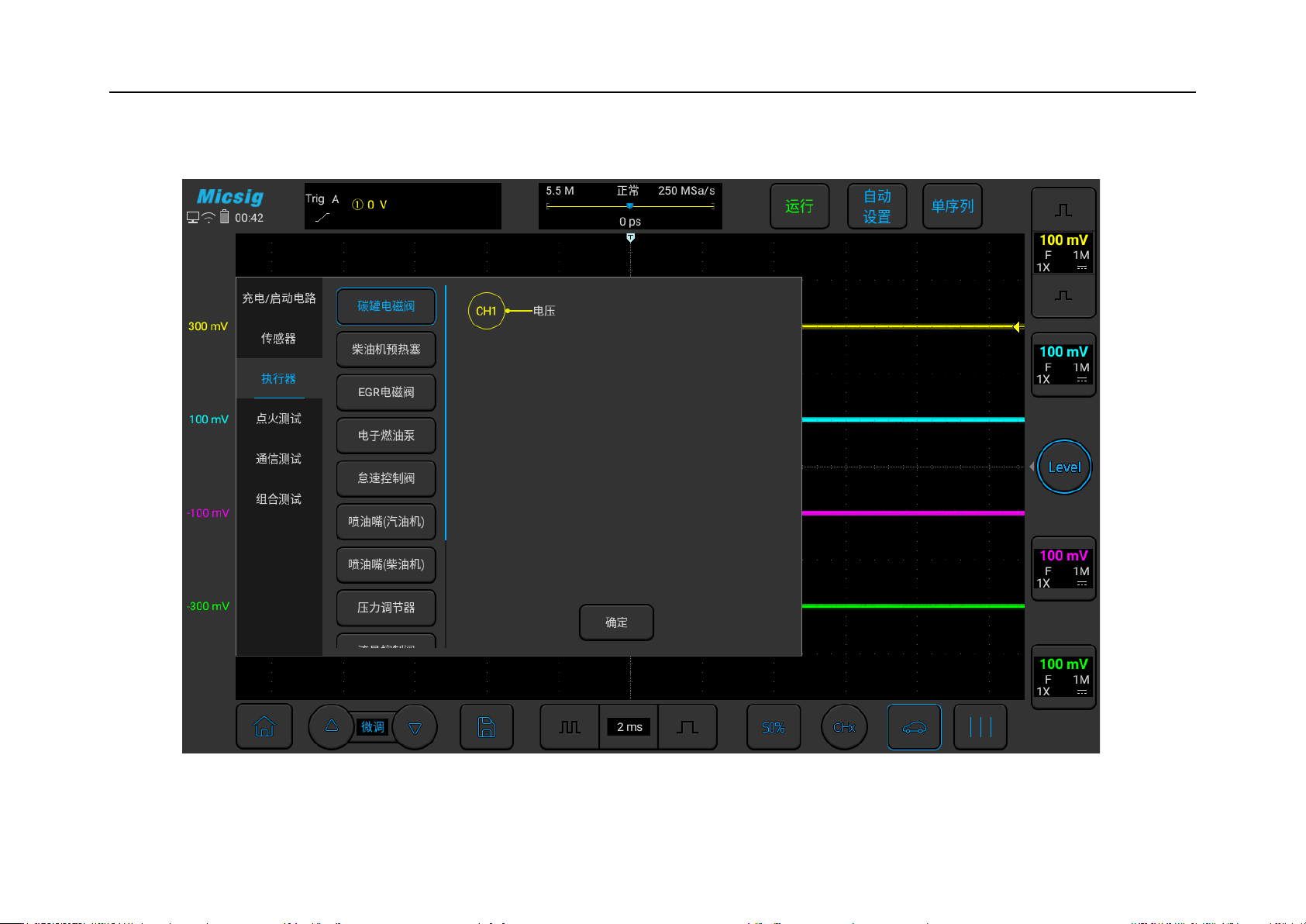The image size is (1306, 924).
Task: Choose 柴油机预热塞 test item
Action: [x=386, y=350]
